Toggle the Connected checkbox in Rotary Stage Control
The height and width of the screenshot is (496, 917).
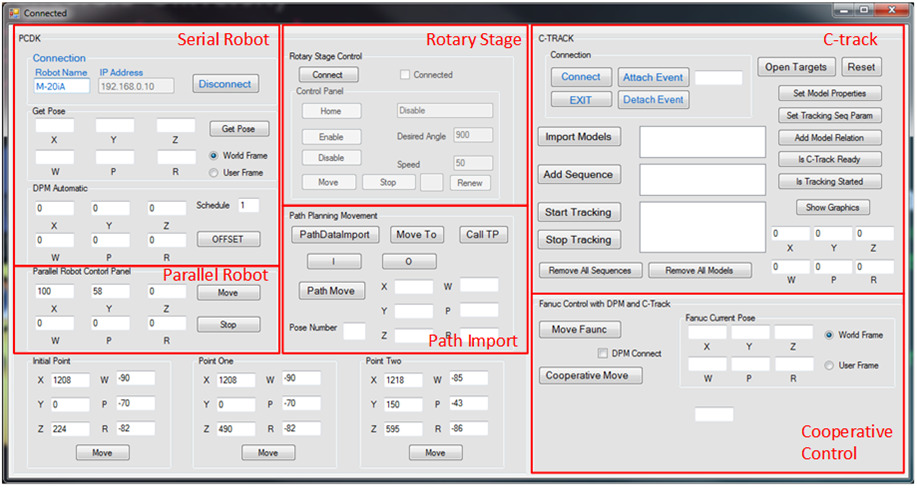(405, 75)
